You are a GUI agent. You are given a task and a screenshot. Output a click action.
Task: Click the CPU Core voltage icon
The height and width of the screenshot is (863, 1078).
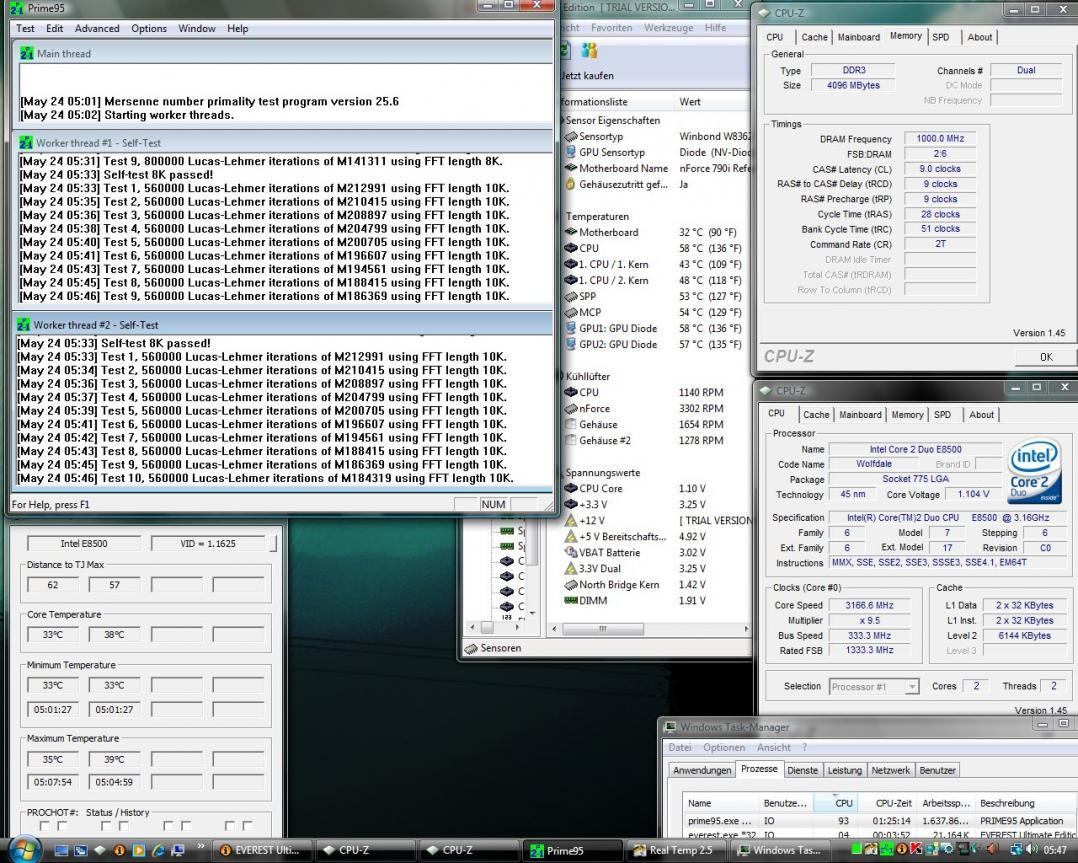click(x=570, y=488)
